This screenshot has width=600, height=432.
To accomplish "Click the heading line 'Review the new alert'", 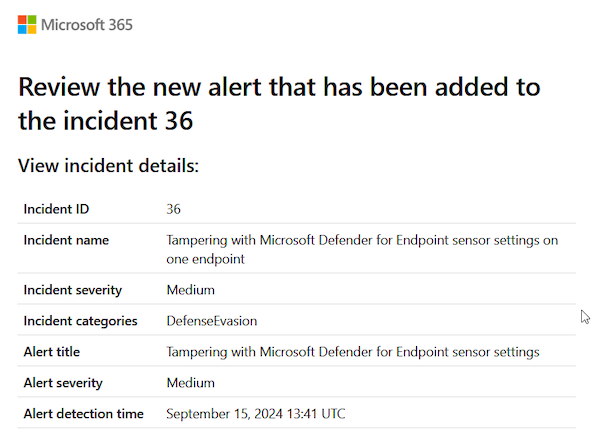I will [279, 86].
